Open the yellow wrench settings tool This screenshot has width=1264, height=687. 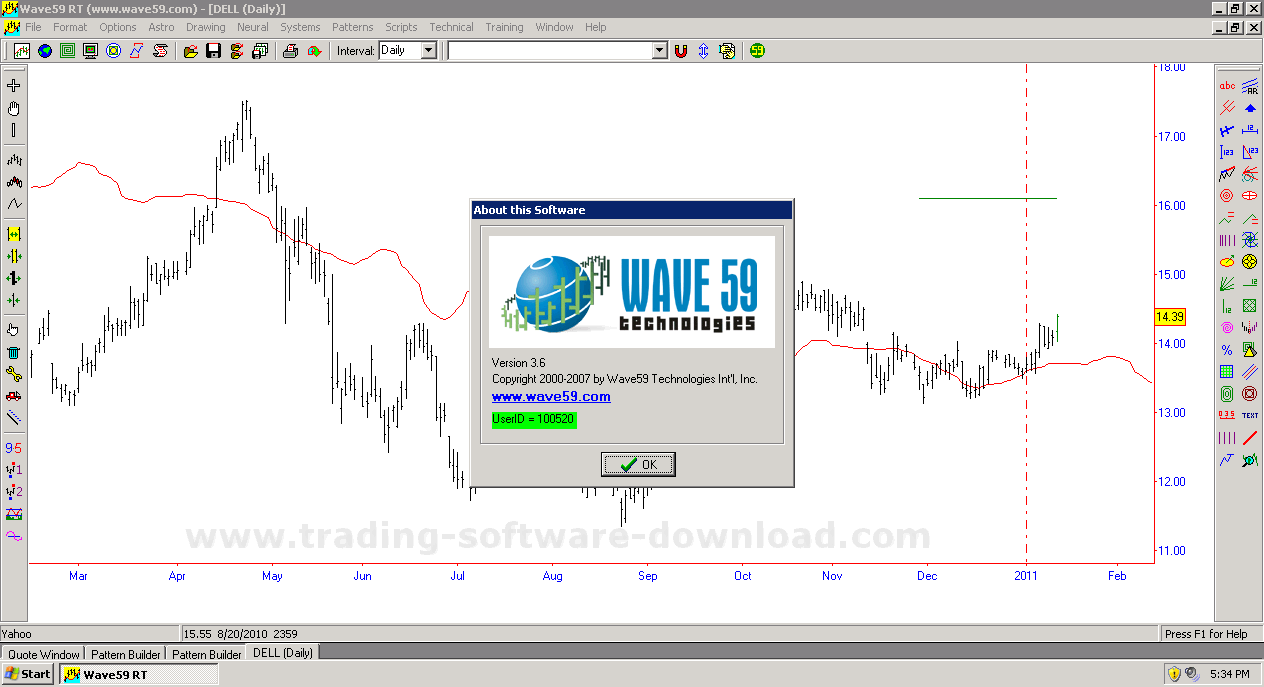point(14,374)
